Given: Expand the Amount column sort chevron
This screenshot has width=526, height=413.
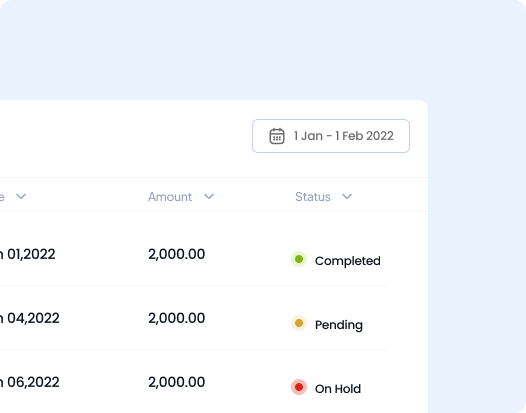Looking at the screenshot, I should (209, 196).
